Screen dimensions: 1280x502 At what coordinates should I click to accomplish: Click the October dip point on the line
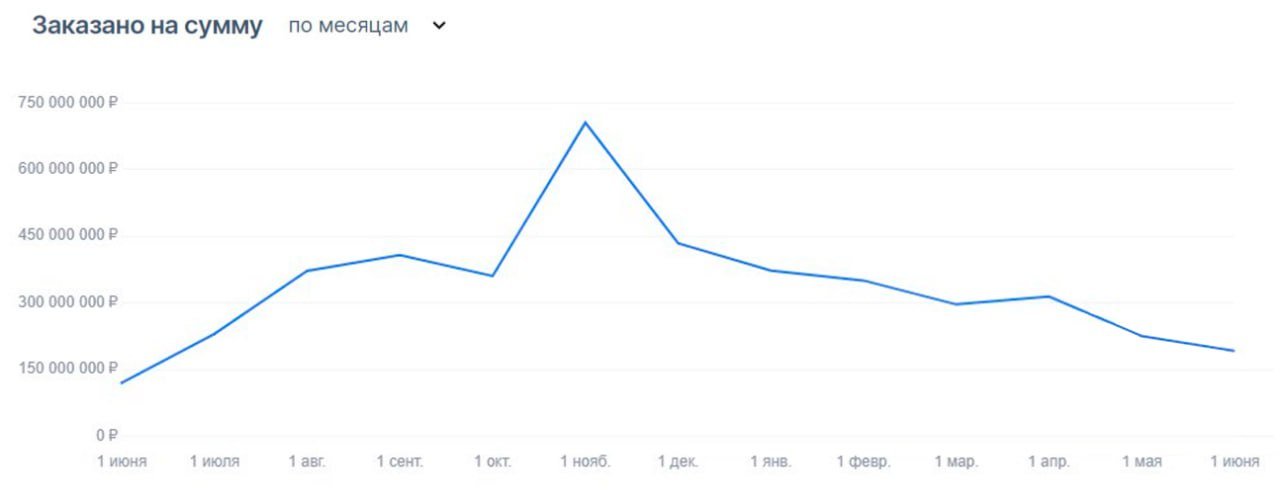click(x=492, y=276)
